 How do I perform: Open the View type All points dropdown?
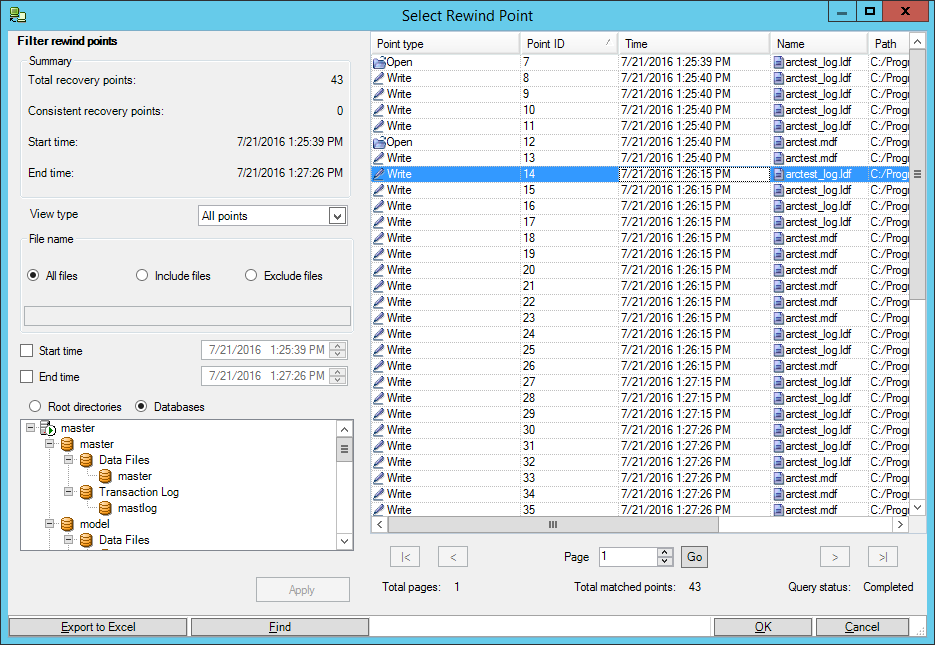click(x=338, y=216)
